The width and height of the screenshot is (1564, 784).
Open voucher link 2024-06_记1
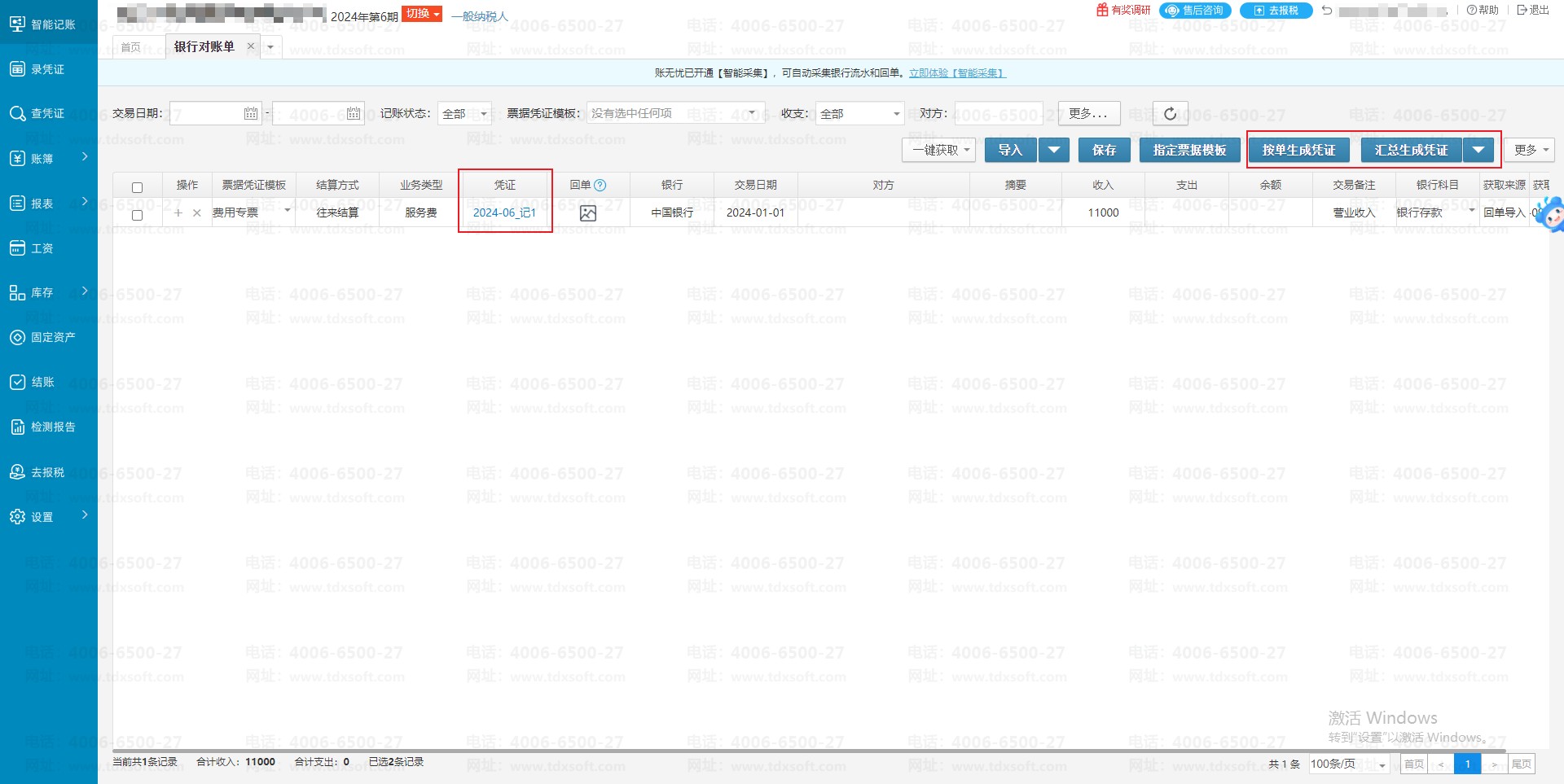(504, 212)
